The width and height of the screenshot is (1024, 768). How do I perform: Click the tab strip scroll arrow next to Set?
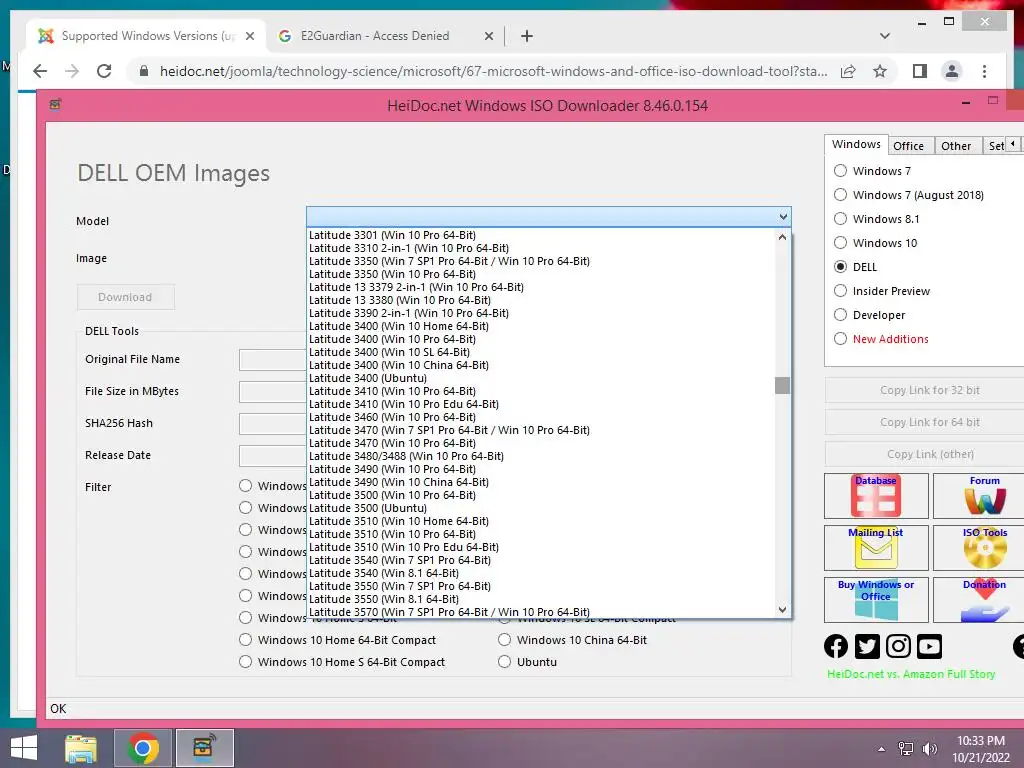pyautogui.click(x=1012, y=144)
